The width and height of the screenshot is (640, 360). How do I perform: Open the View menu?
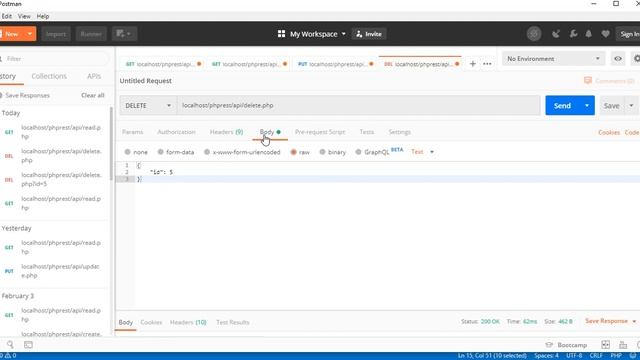point(24,16)
